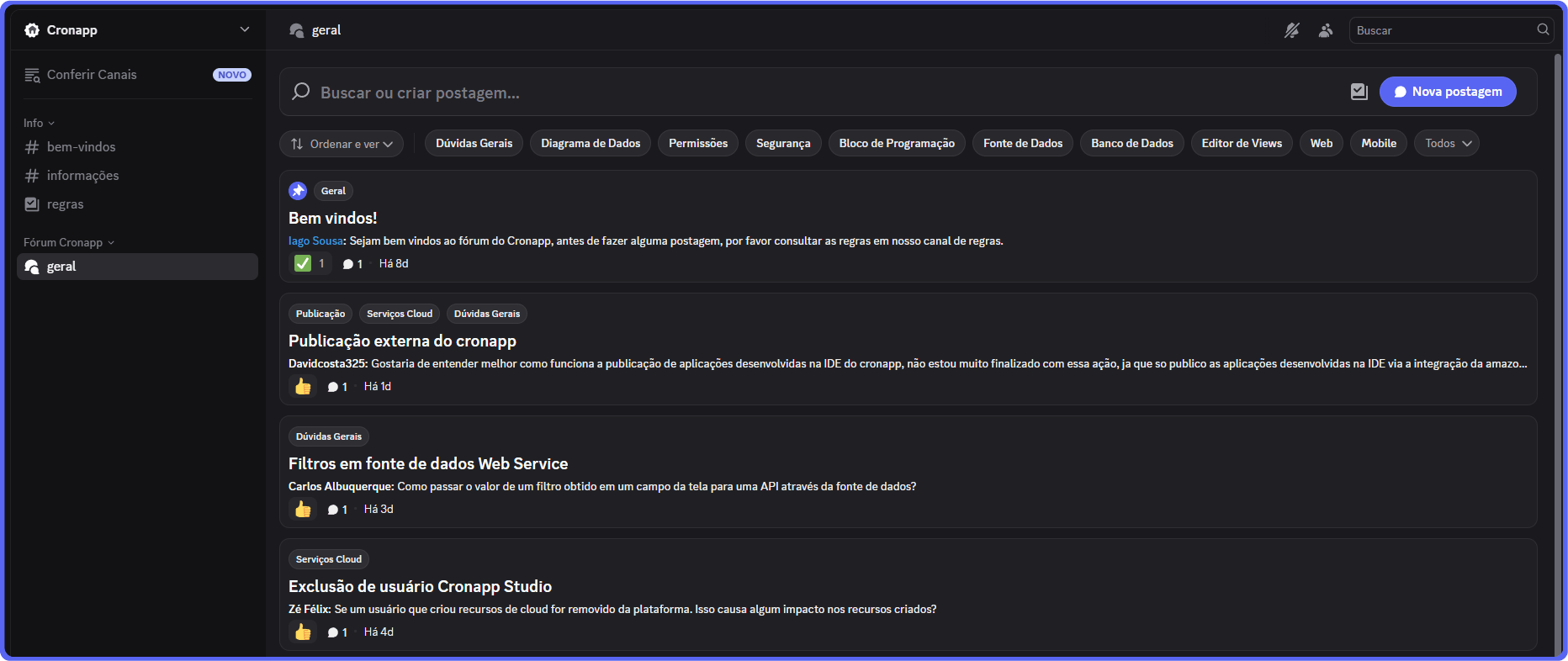
Task: Filter by Mobile tag
Action: (x=1379, y=143)
